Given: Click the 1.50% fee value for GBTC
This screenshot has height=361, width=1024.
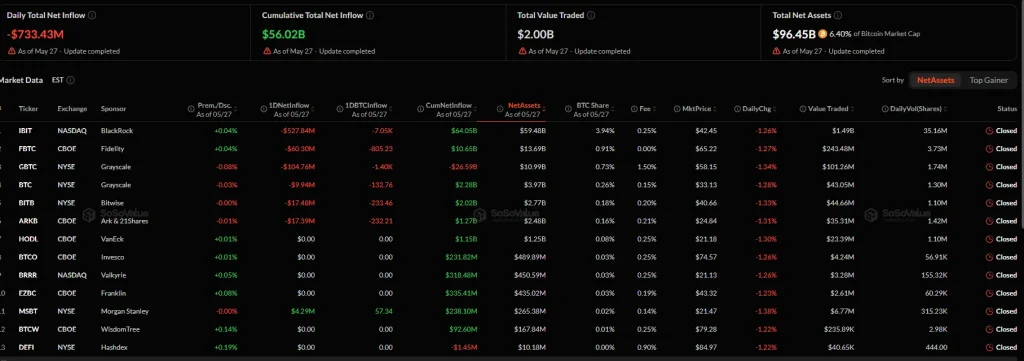Looking at the screenshot, I should (648, 166).
